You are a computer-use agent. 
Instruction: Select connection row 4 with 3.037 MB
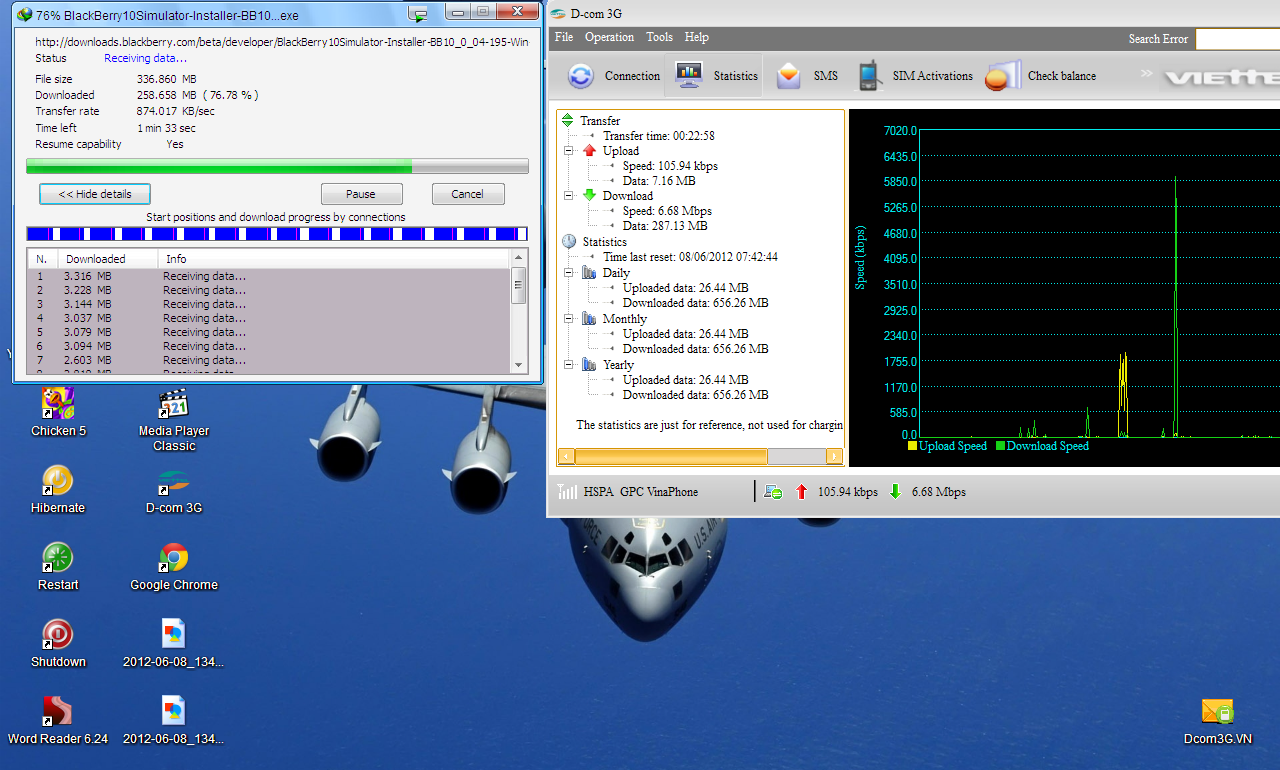coord(268,318)
